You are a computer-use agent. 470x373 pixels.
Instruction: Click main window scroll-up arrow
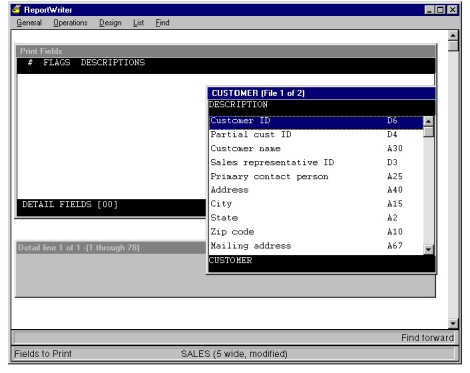453,35
